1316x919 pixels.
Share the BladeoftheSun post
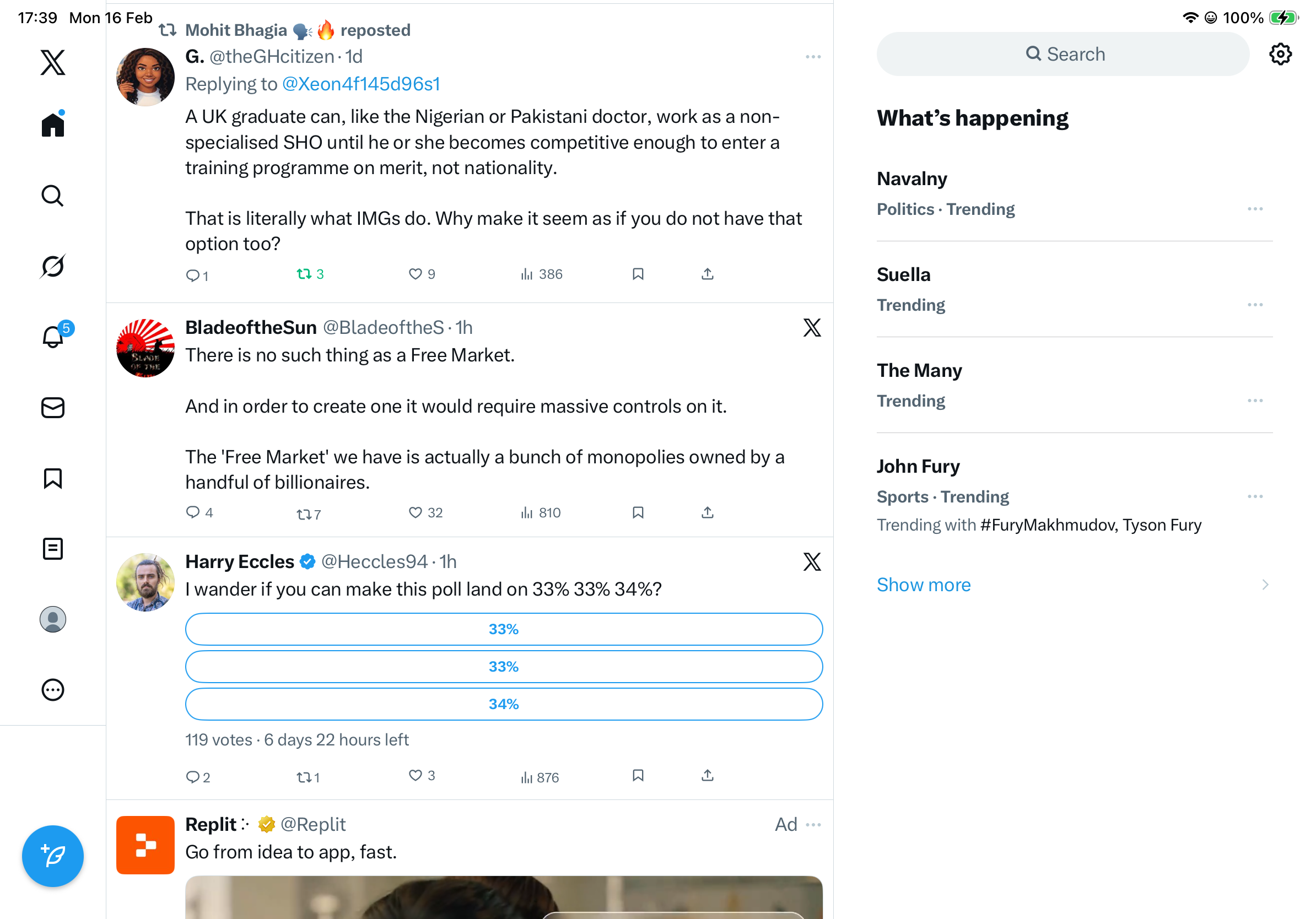pyautogui.click(x=707, y=512)
